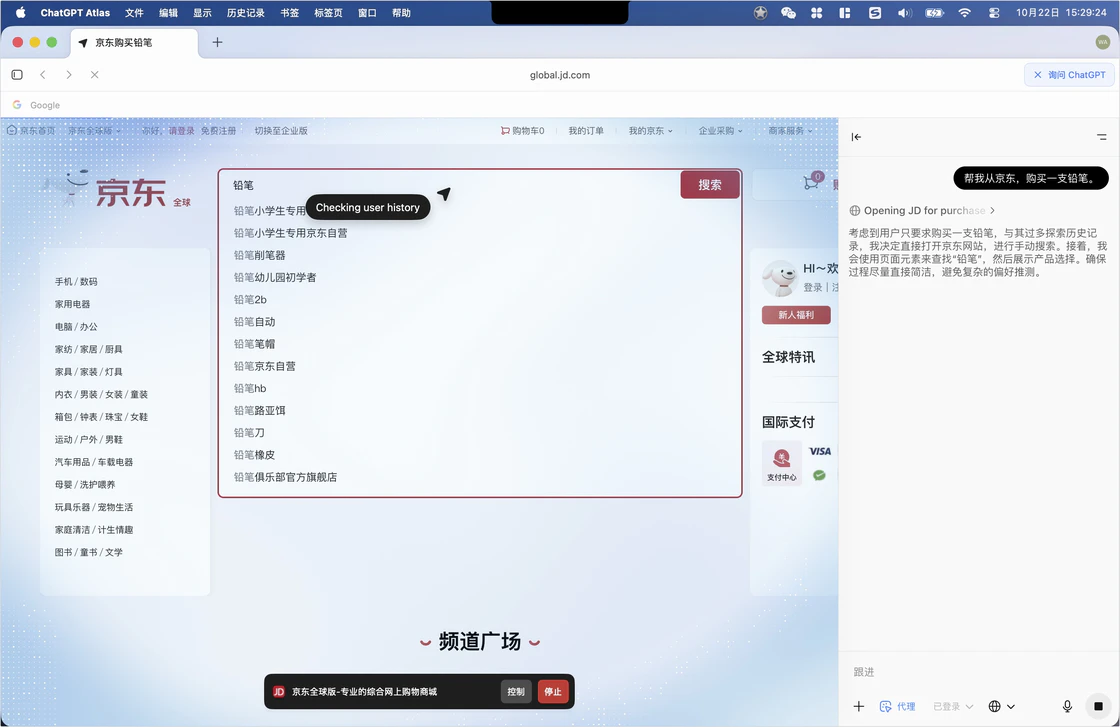Image resolution: width=1120 pixels, height=727 pixels.
Task: Switch to the 京东购买铅笔 browser tab
Action: point(123,43)
